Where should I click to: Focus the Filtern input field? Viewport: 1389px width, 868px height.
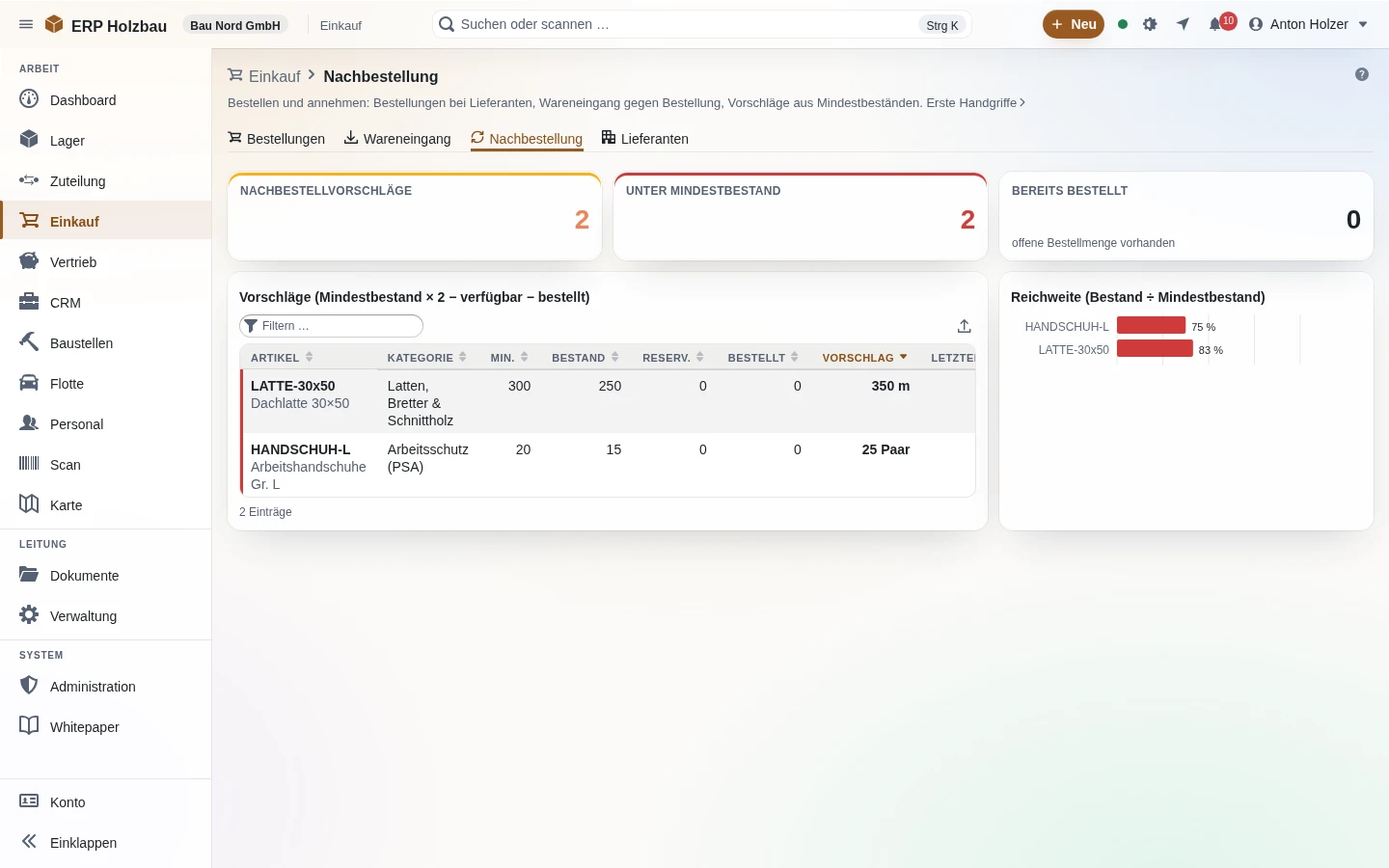point(331,326)
